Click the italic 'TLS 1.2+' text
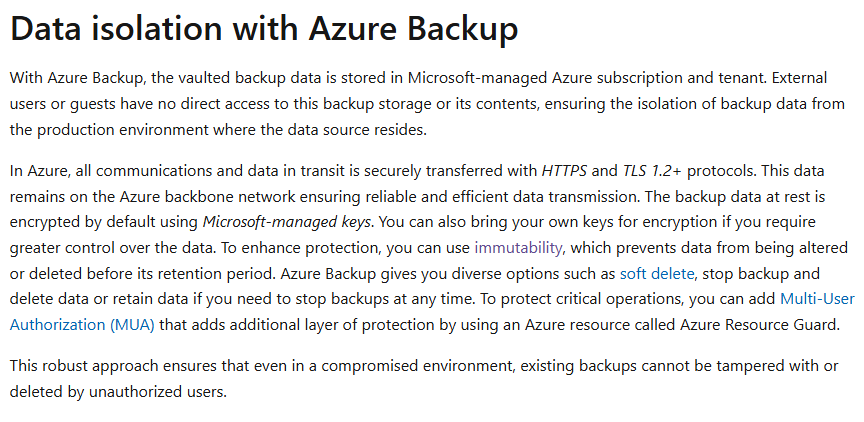Viewport: 864px width, 422px height. [652, 171]
